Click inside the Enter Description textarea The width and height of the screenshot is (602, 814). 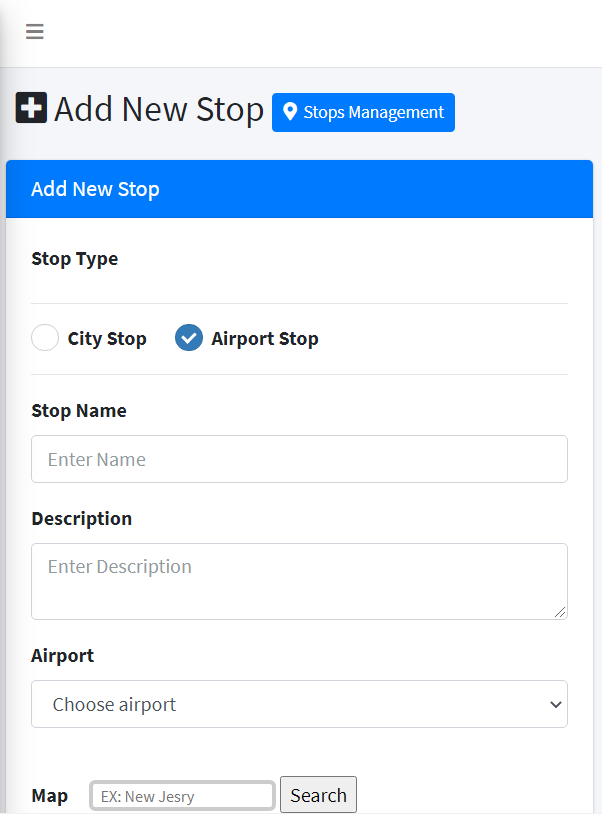[299, 581]
